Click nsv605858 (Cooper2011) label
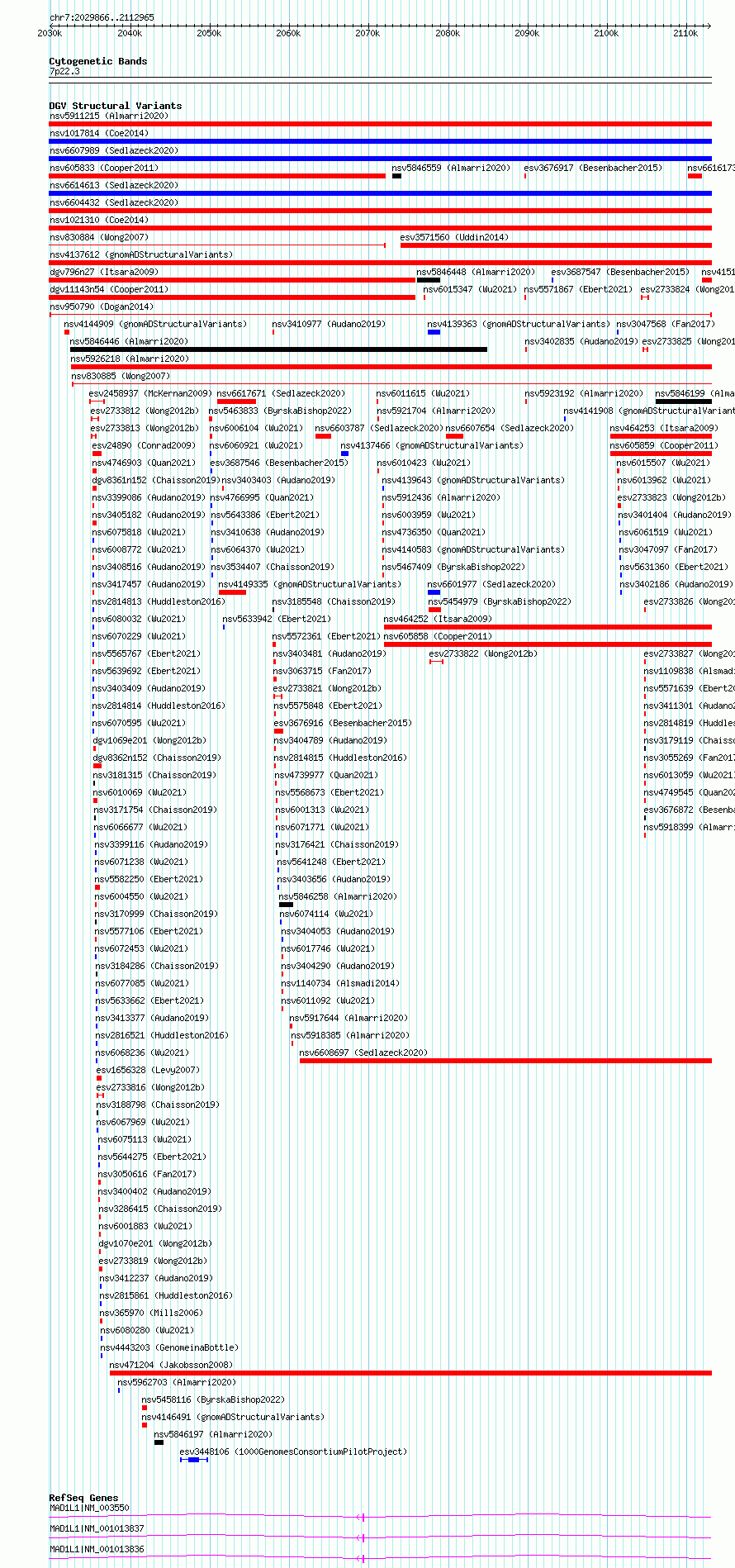The height and width of the screenshot is (1568, 735). pos(438,636)
